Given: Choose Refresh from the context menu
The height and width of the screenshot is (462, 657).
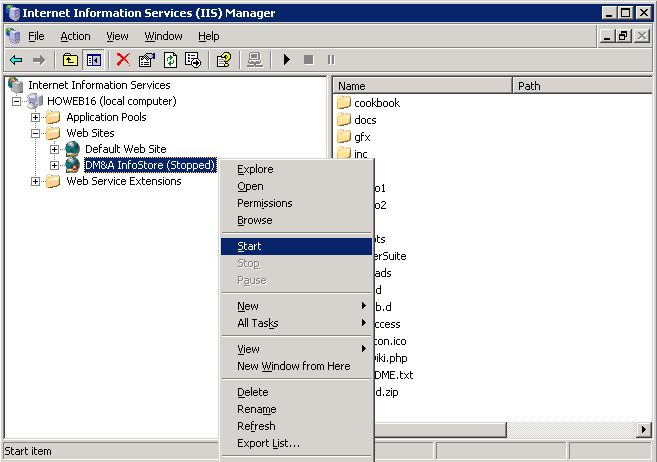Looking at the screenshot, I should click(296, 426).
